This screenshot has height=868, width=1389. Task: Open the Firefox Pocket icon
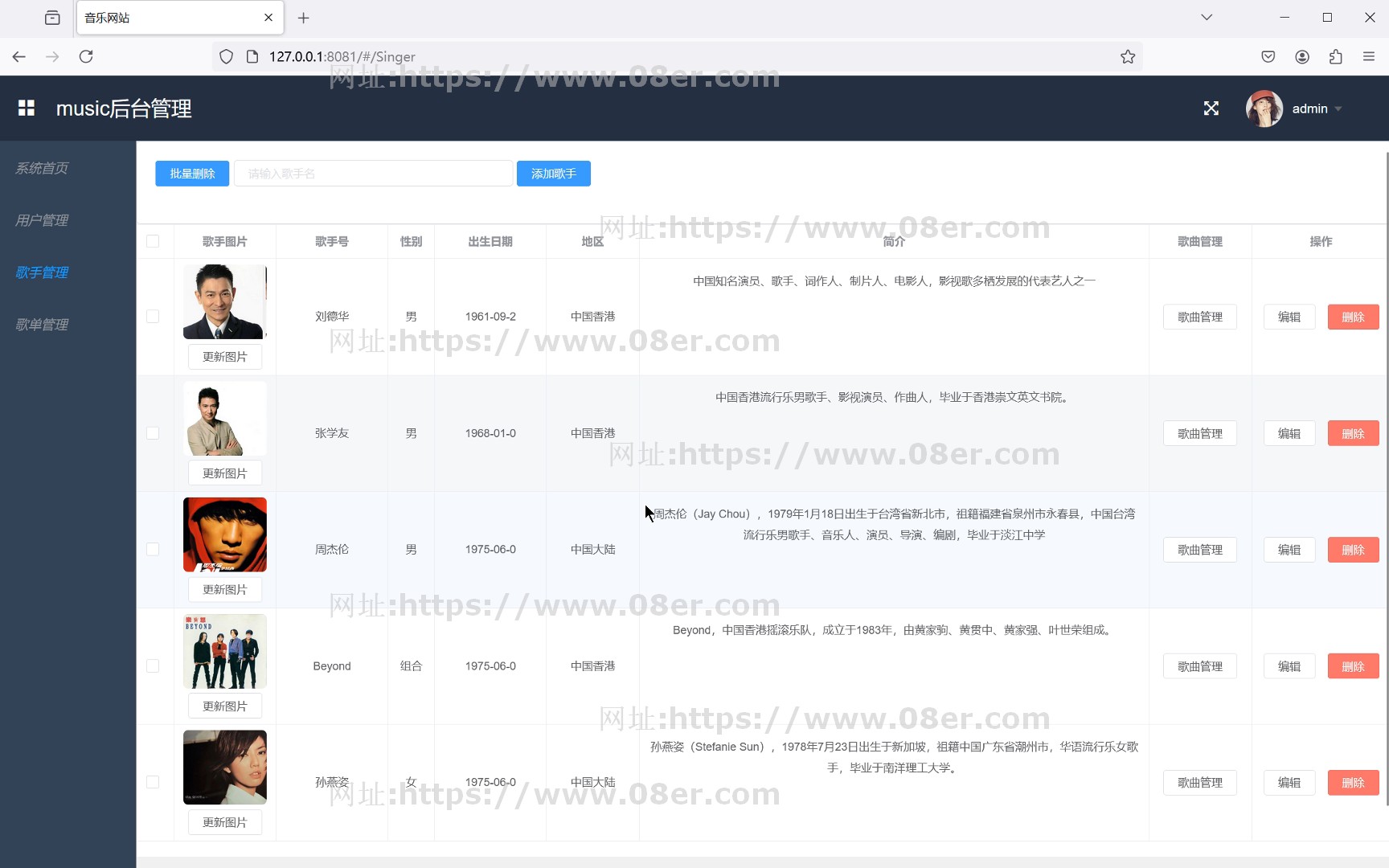(1268, 56)
